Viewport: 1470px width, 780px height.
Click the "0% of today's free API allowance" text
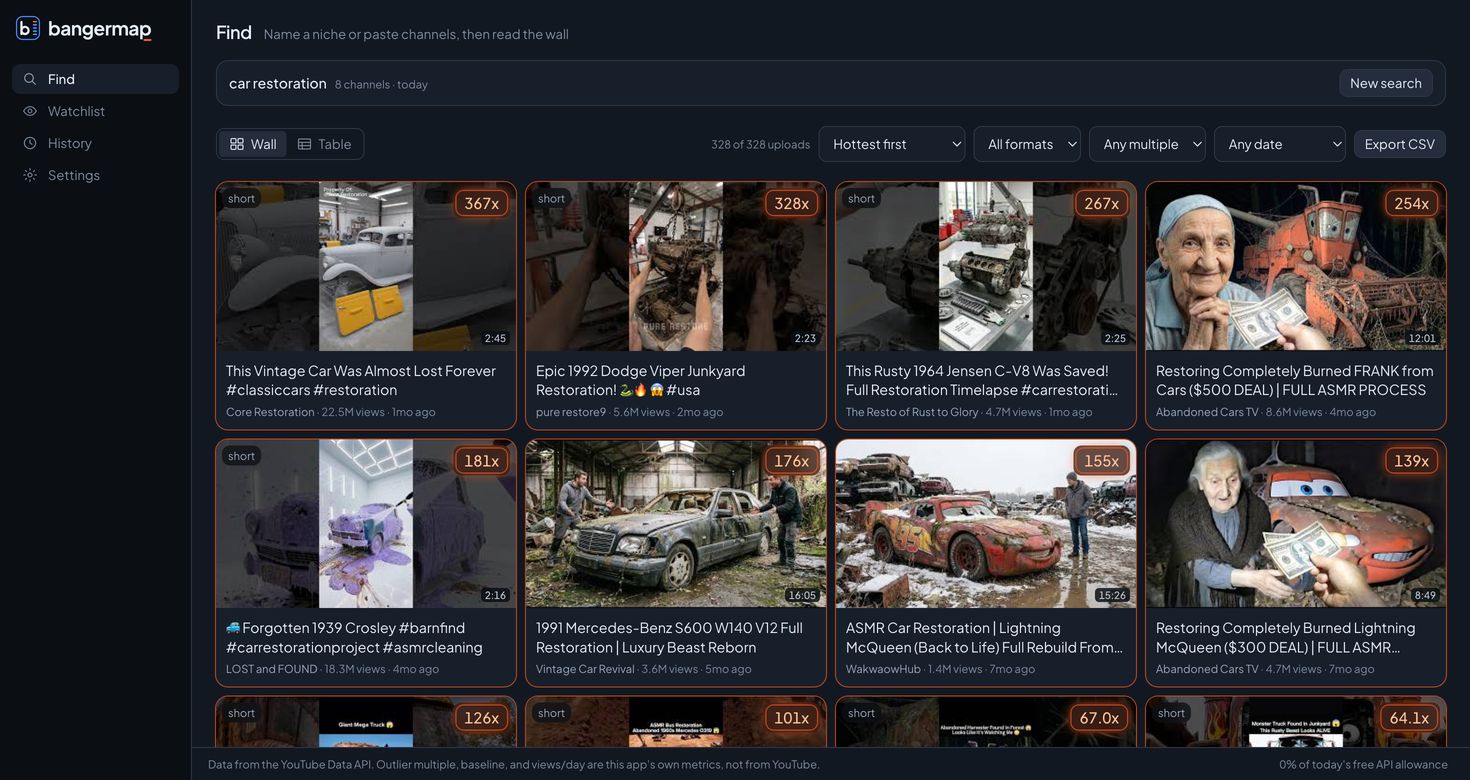pos(1363,764)
